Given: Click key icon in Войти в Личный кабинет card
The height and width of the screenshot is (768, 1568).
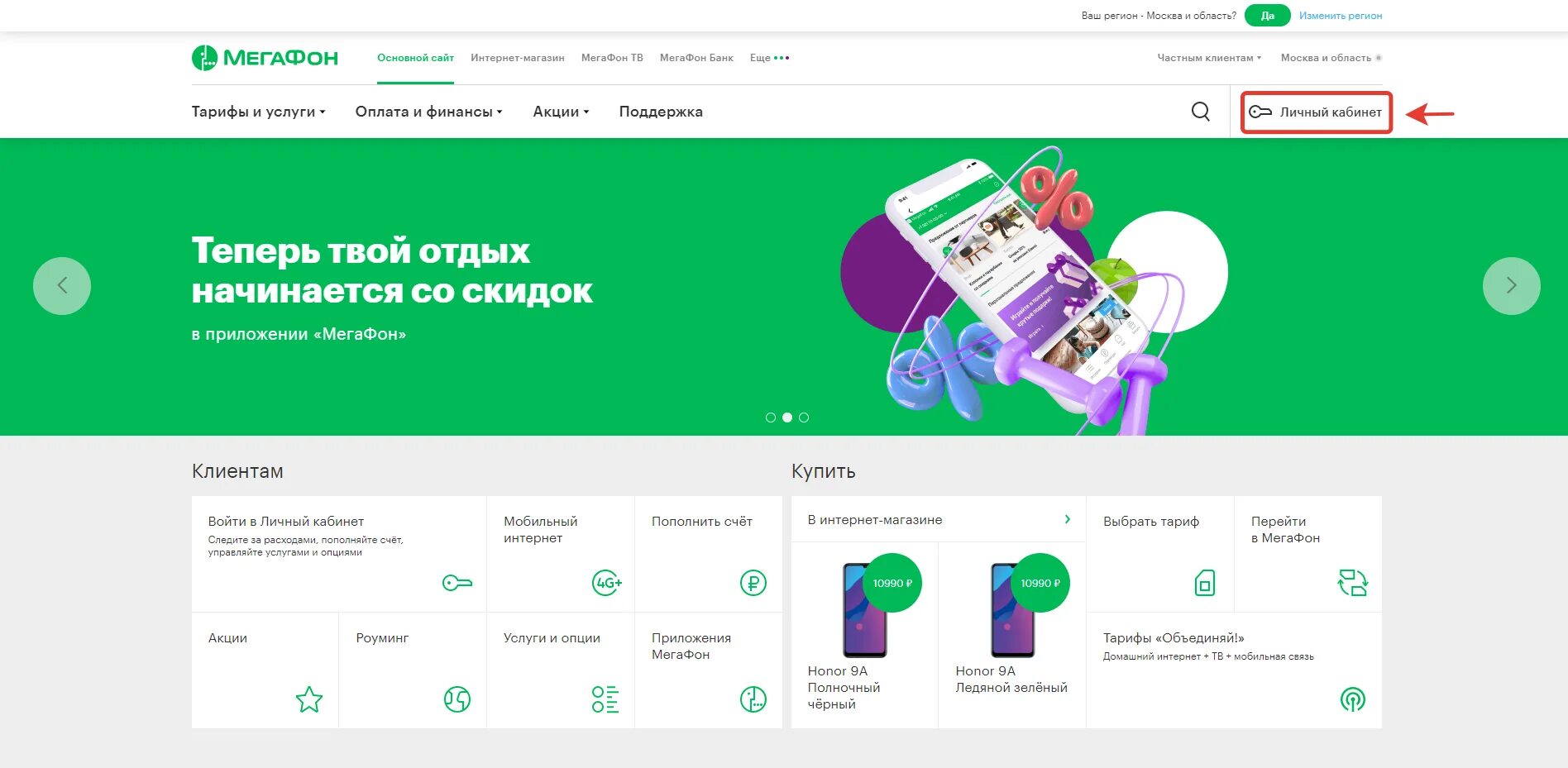Looking at the screenshot, I should (457, 583).
